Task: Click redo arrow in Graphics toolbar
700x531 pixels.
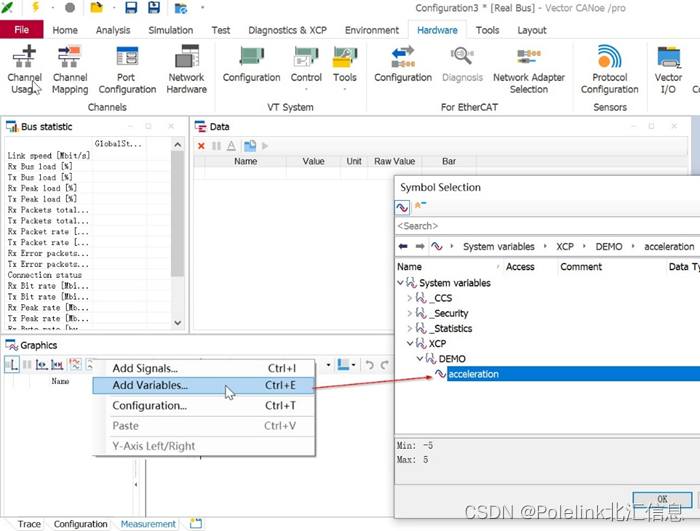Action: (x=384, y=365)
